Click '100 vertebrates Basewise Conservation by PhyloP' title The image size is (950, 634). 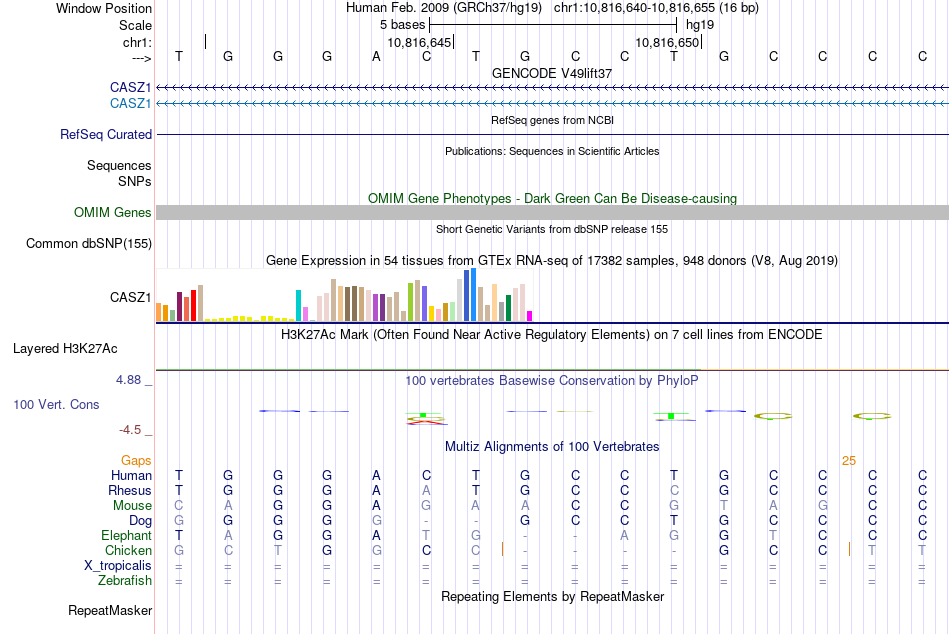(551, 381)
